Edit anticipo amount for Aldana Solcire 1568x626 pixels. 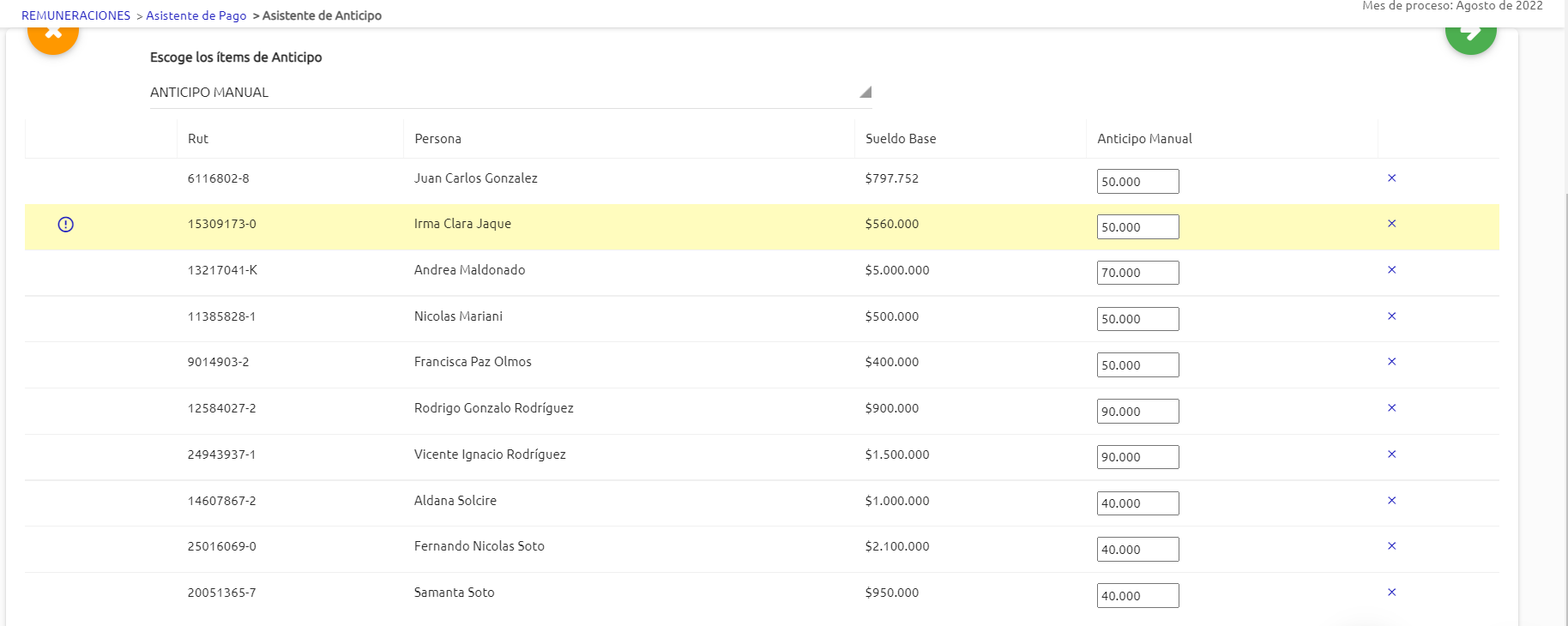(1137, 503)
